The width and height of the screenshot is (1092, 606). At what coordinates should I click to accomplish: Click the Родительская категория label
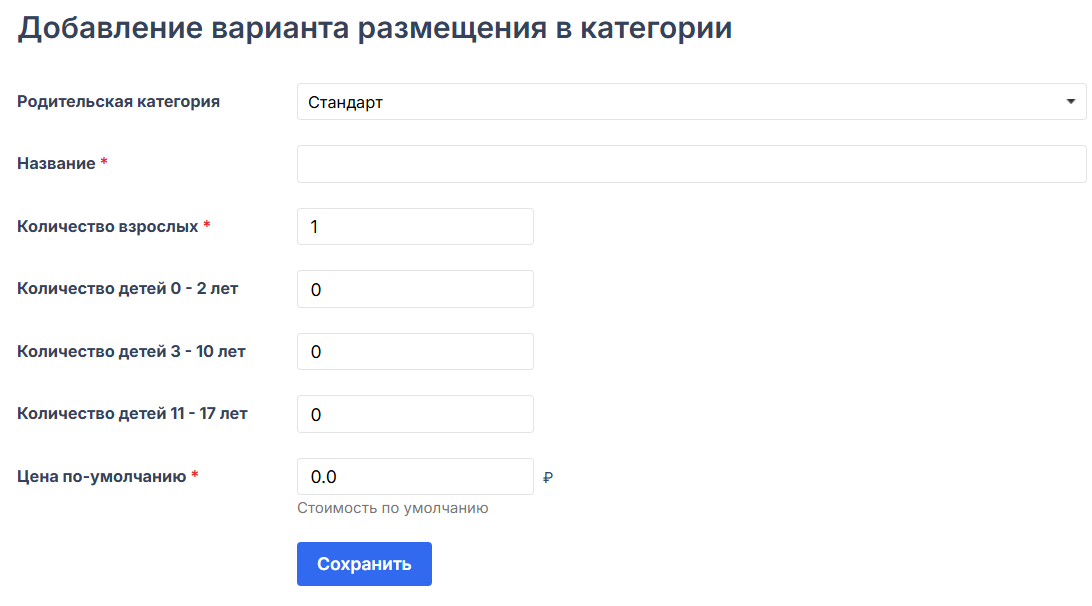(x=118, y=101)
